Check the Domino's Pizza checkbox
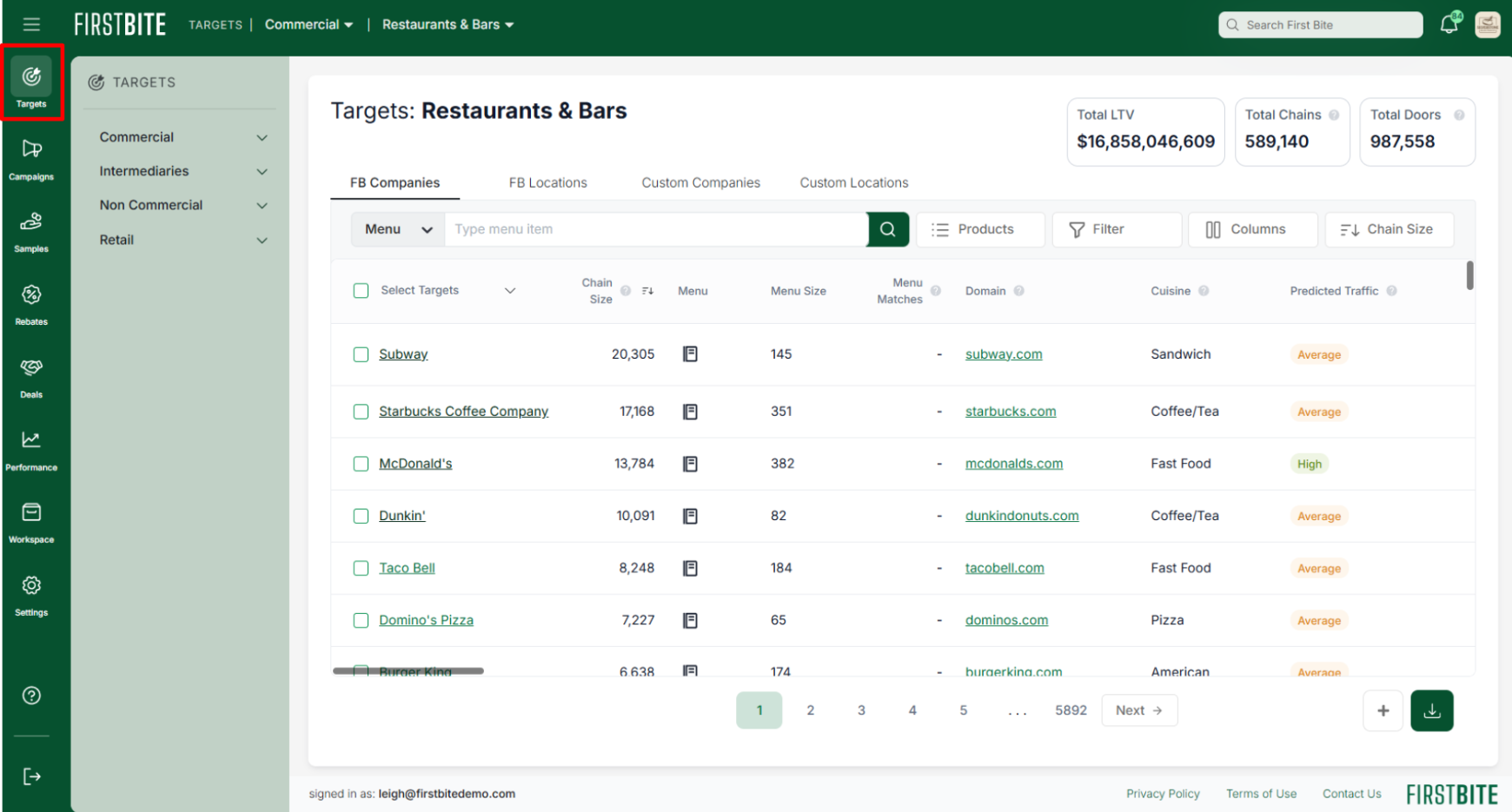This screenshot has height=812, width=1512. coord(361,620)
